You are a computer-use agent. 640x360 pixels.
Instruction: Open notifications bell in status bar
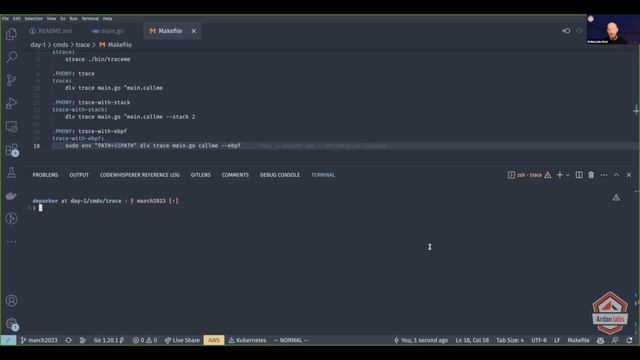629,340
